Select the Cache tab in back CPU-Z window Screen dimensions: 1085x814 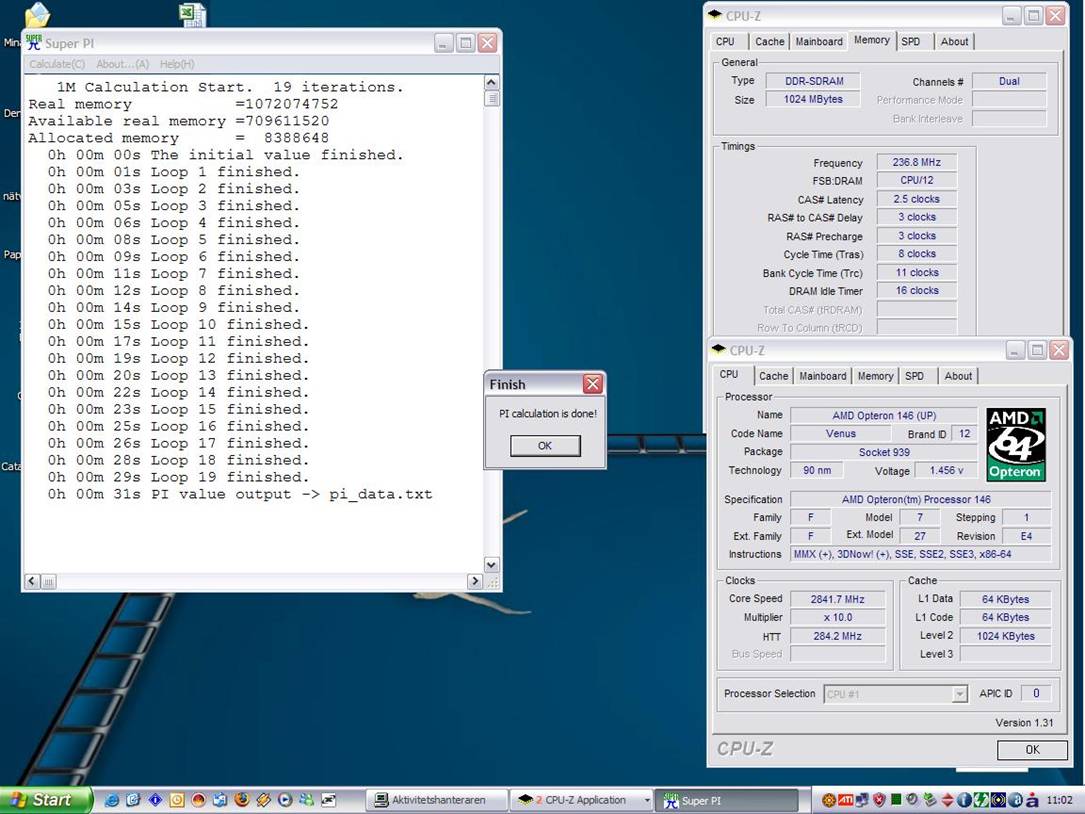769,42
